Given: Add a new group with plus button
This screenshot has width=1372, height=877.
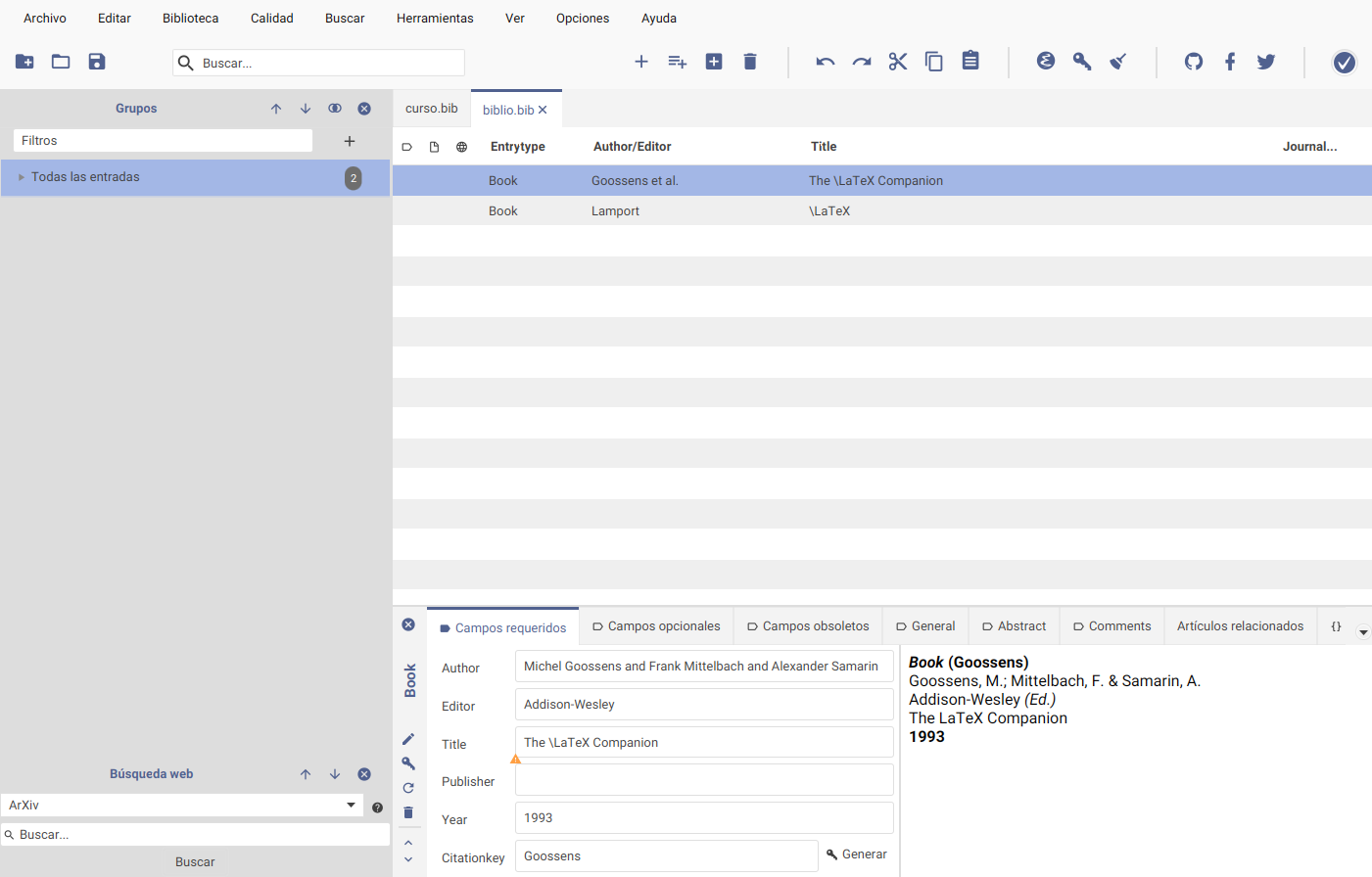Looking at the screenshot, I should pyautogui.click(x=350, y=141).
